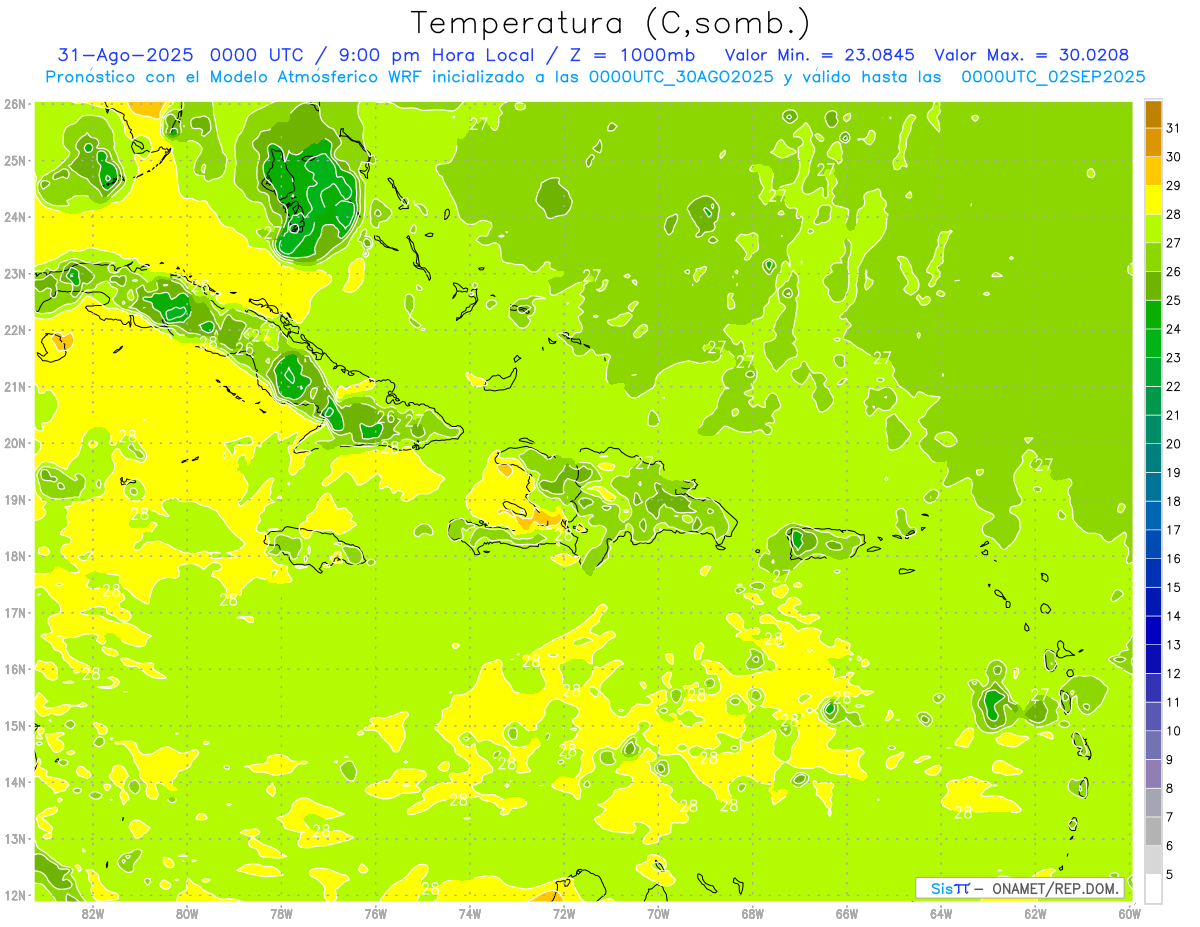Click the '9:00 pm Hora Local' text
This screenshot has width=1200, height=927.
point(438,56)
